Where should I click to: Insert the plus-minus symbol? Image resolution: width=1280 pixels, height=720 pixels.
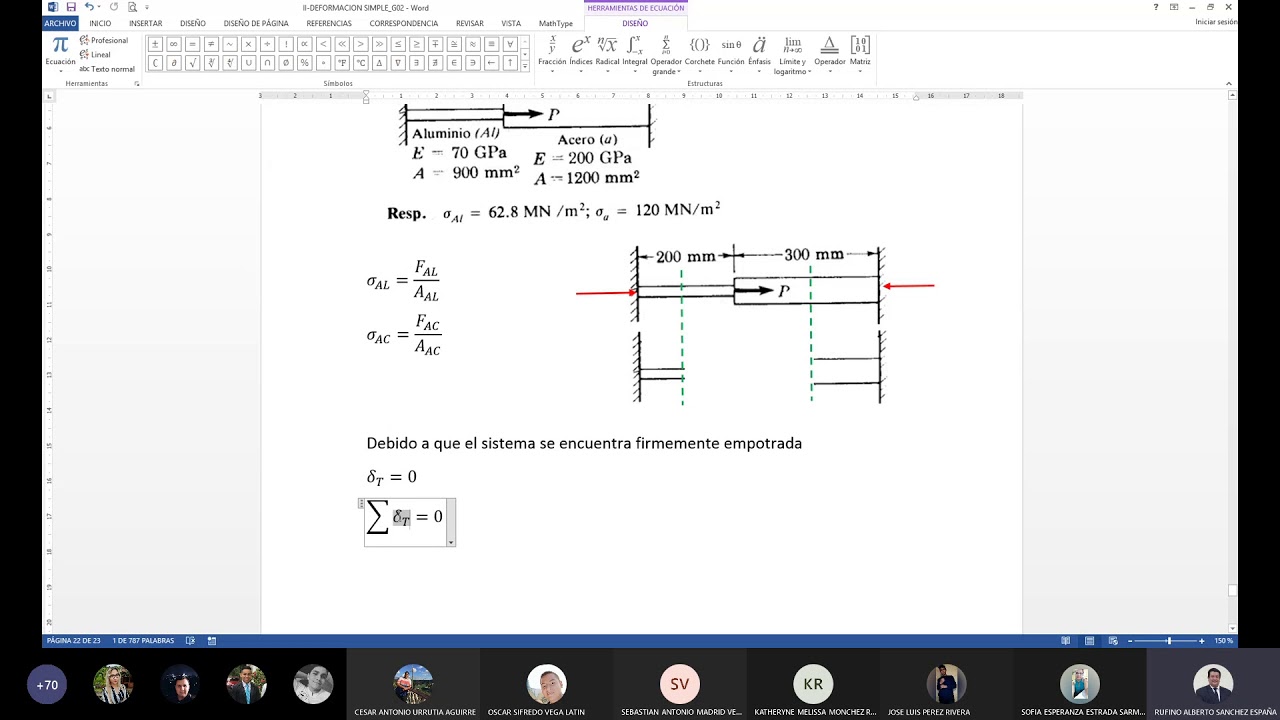point(155,44)
